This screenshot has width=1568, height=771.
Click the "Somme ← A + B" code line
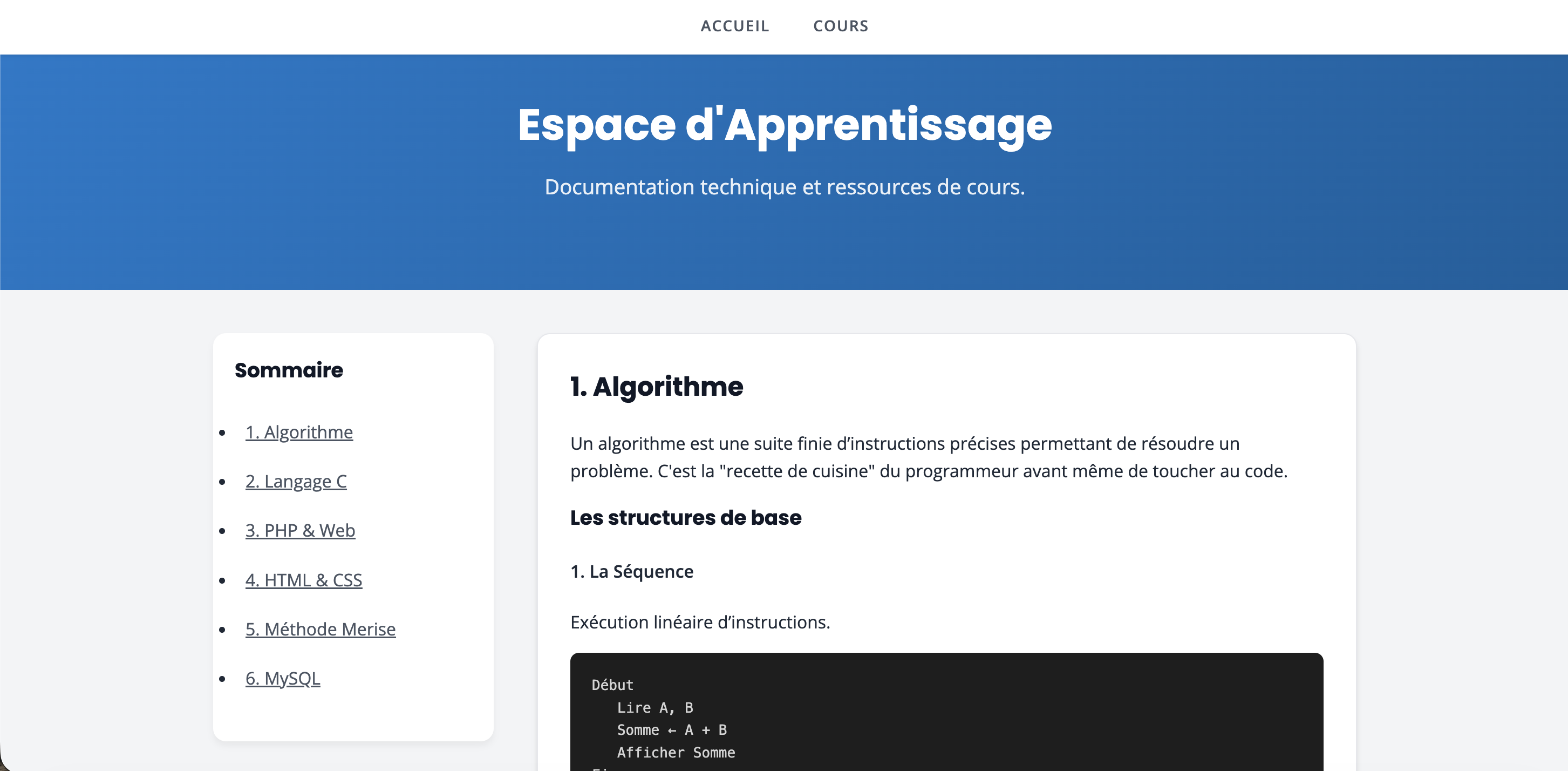[672, 729]
